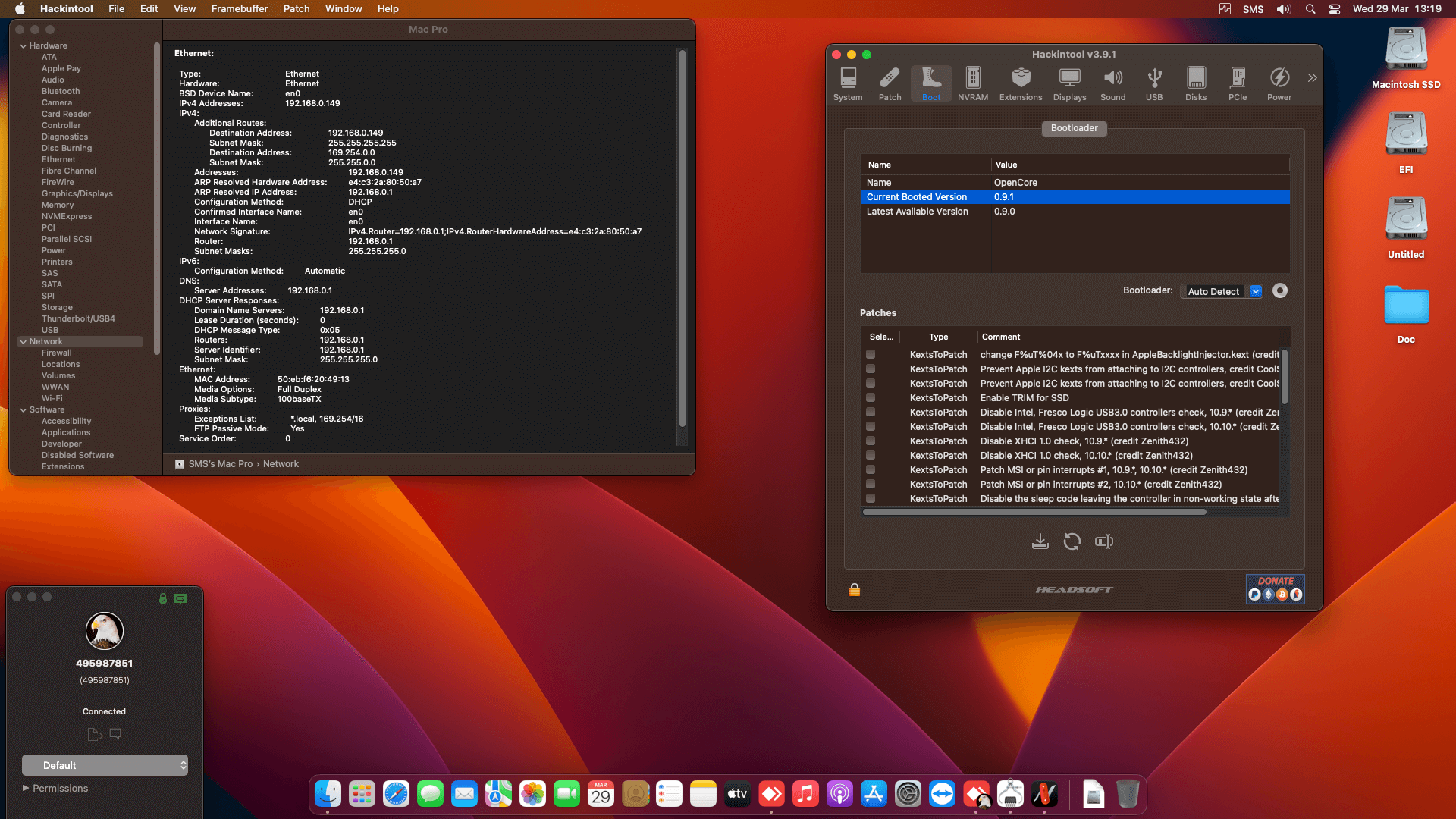
Task: Open Control Center in menu bar
Action: point(1335,9)
